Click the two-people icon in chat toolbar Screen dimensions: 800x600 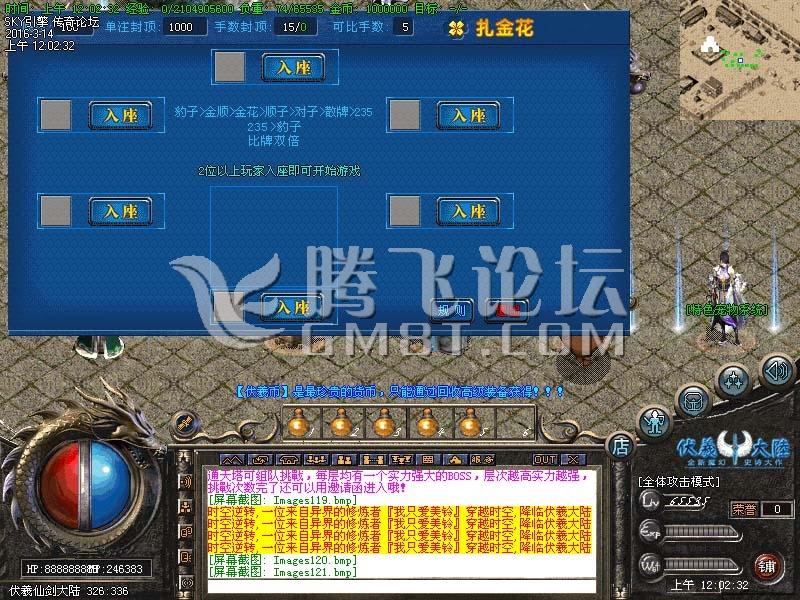tap(344, 459)
